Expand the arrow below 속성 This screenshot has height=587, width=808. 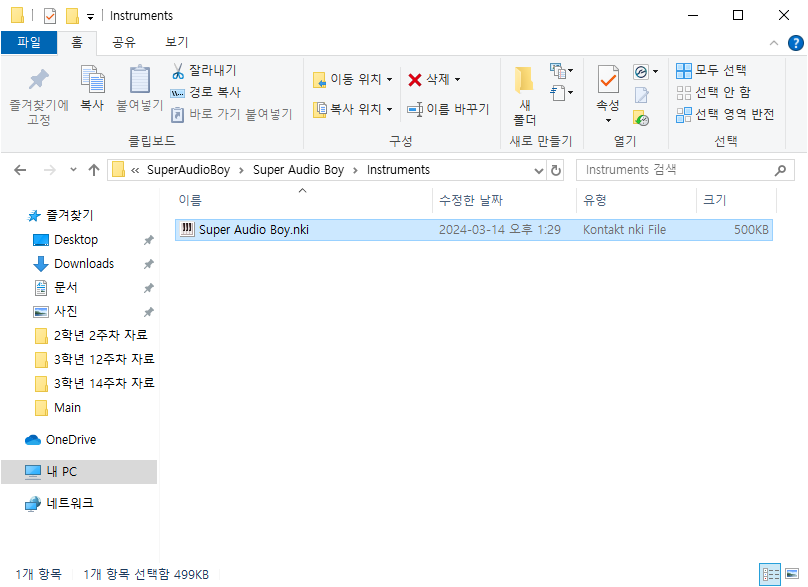coord(609,121)
